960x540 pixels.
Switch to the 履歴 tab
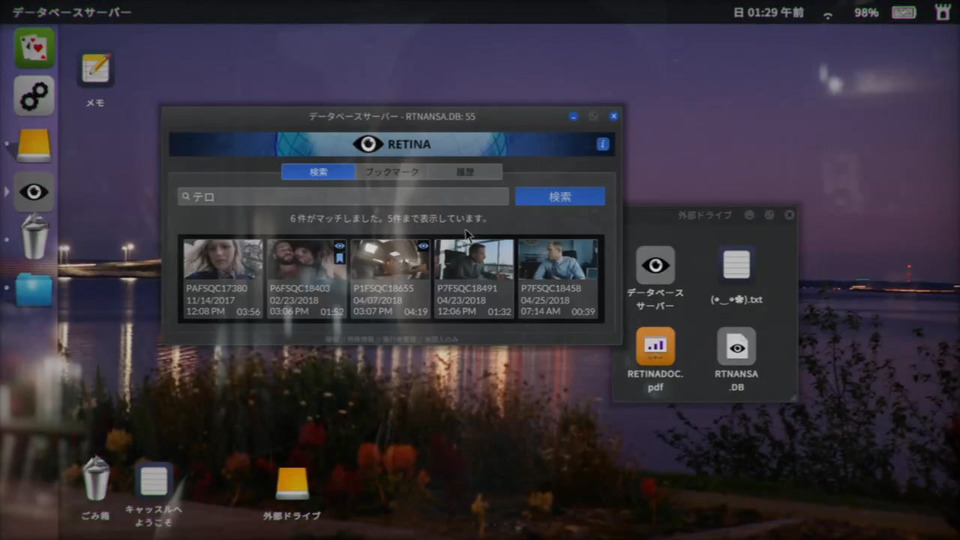(x=465, y=172)
